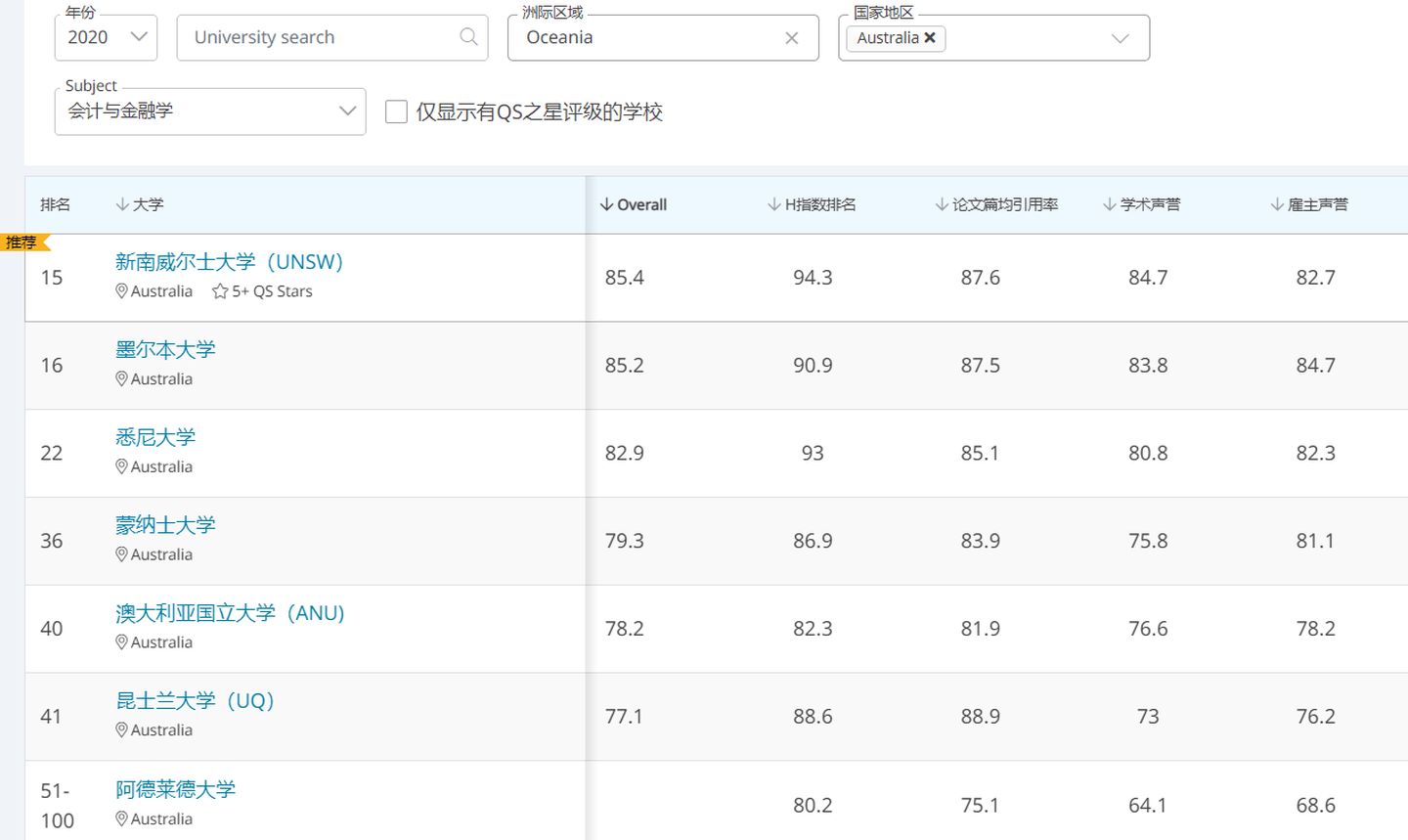Click the location pin icon under 阿德莱德大学
Viewport: 1408px width, 840px height.
tap(121, 819)
